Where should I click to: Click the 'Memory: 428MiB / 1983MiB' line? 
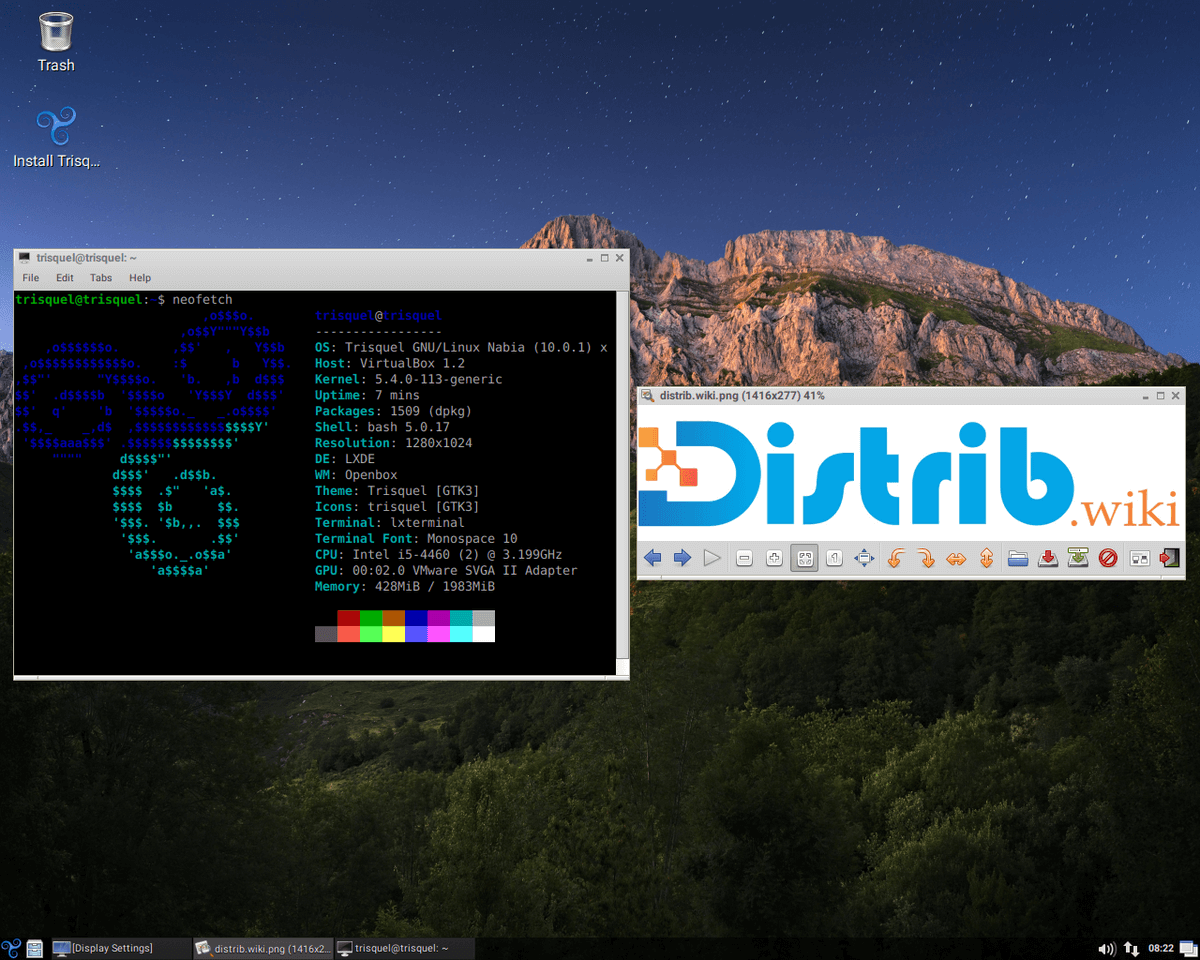point(405,587)
